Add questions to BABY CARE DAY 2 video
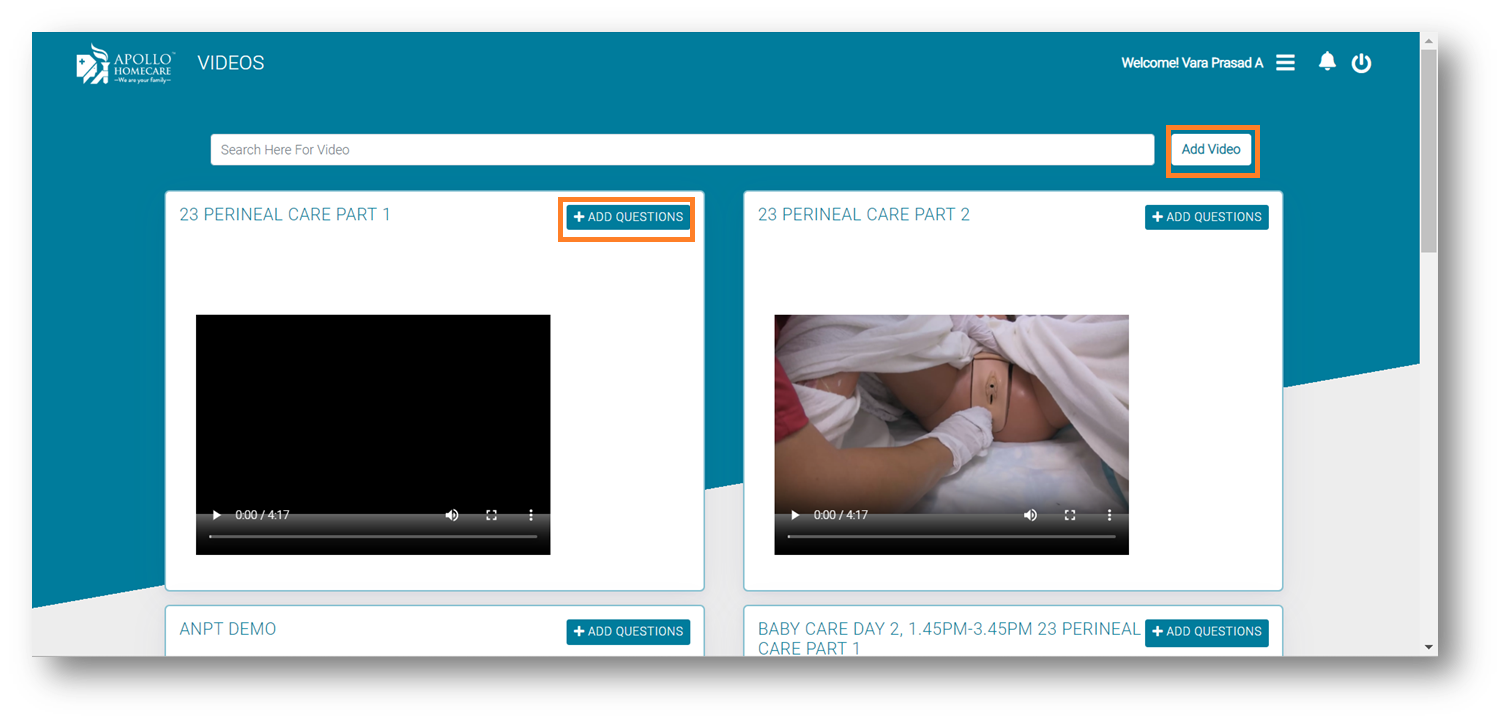 click(x=1206, y=631)
